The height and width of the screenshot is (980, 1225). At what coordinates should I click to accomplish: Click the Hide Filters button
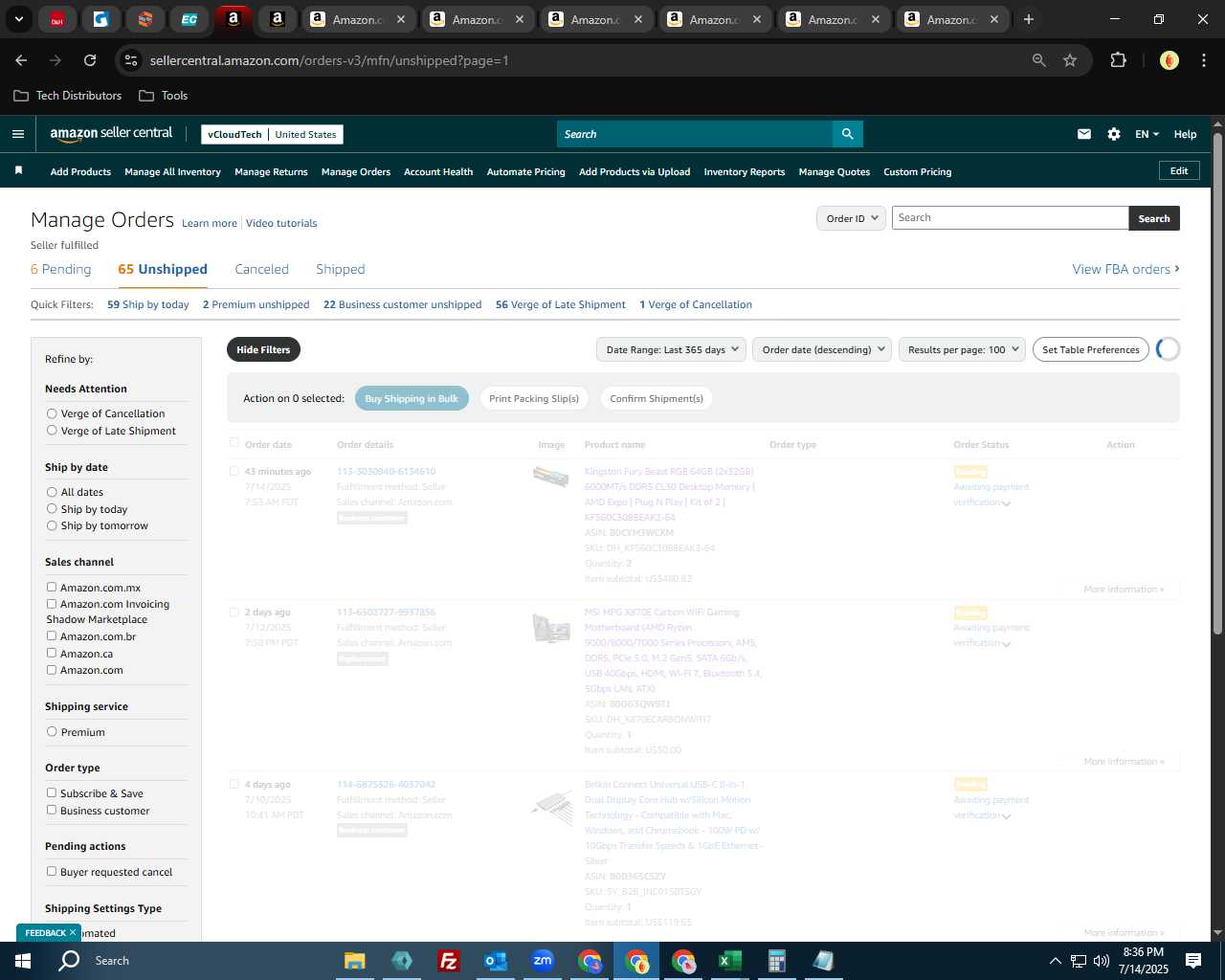263,349
